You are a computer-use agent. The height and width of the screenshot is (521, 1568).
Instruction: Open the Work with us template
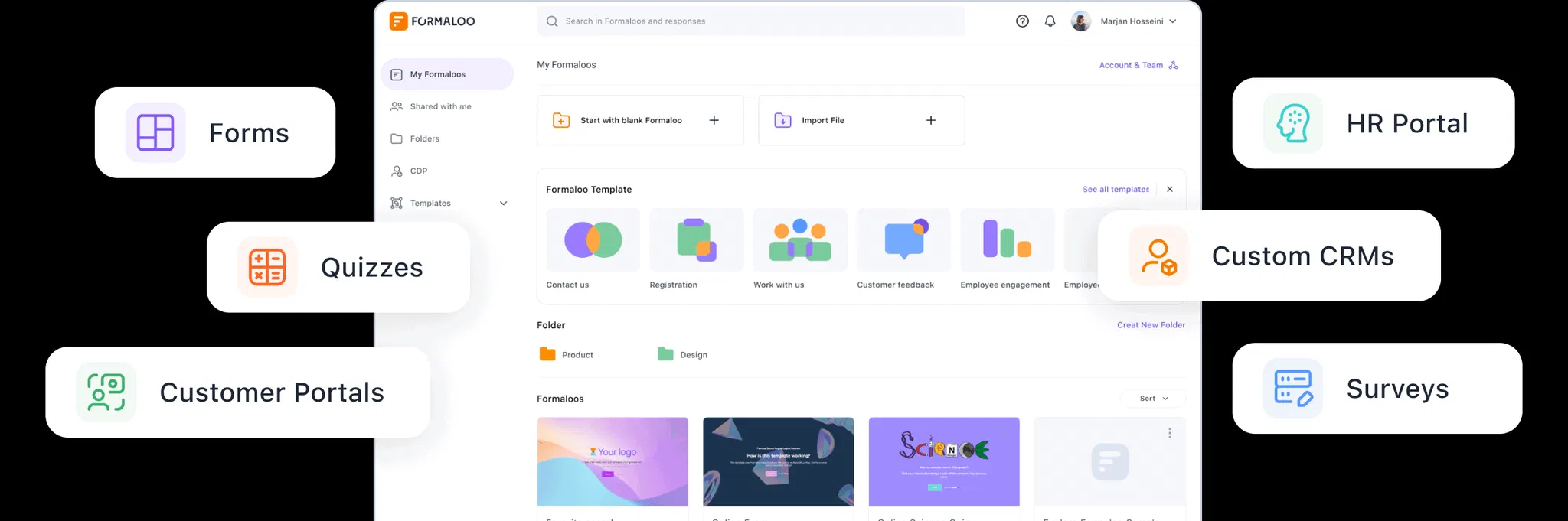coord(799,240)
